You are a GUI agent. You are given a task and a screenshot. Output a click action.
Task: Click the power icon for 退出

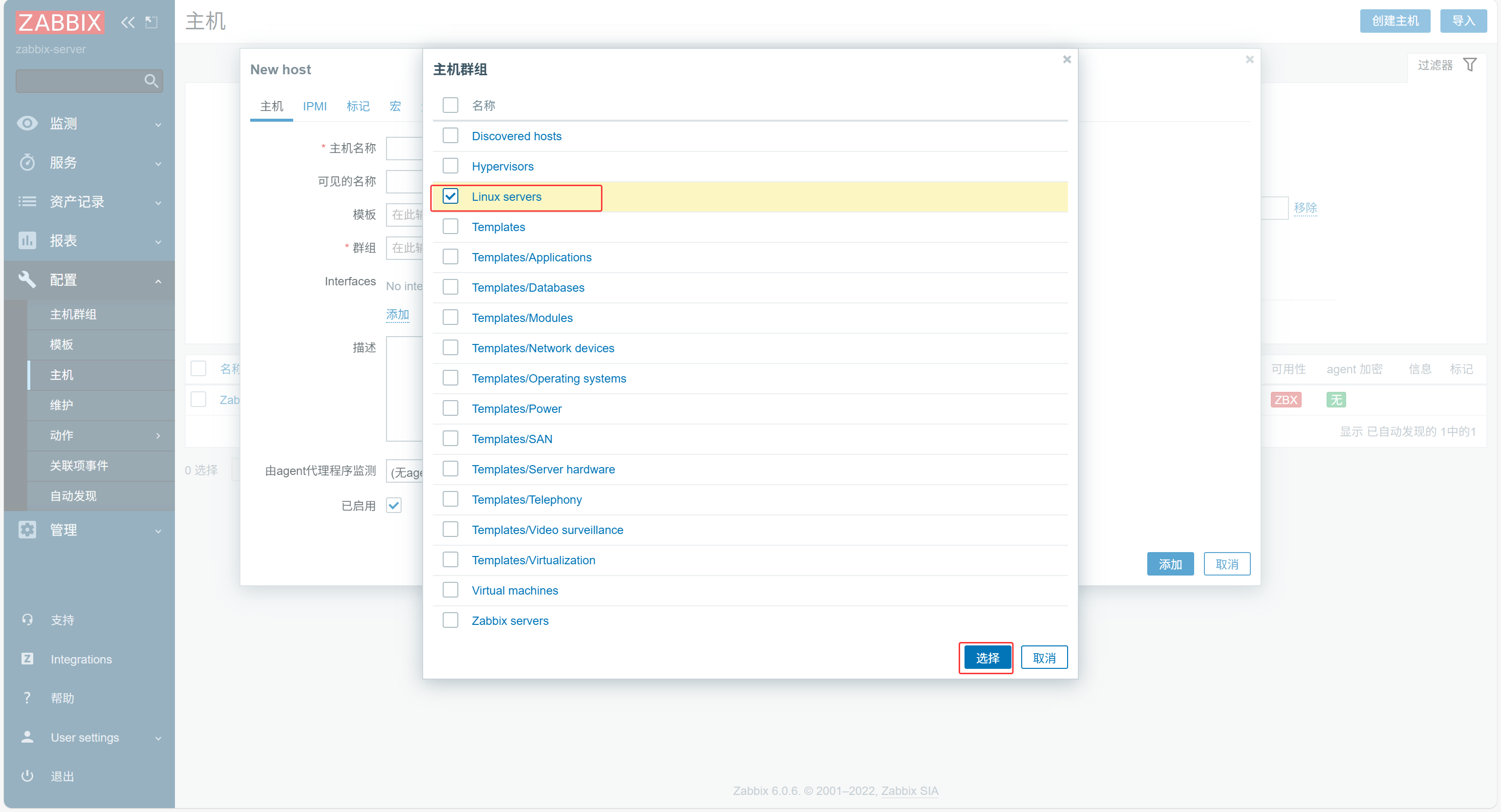27,775
